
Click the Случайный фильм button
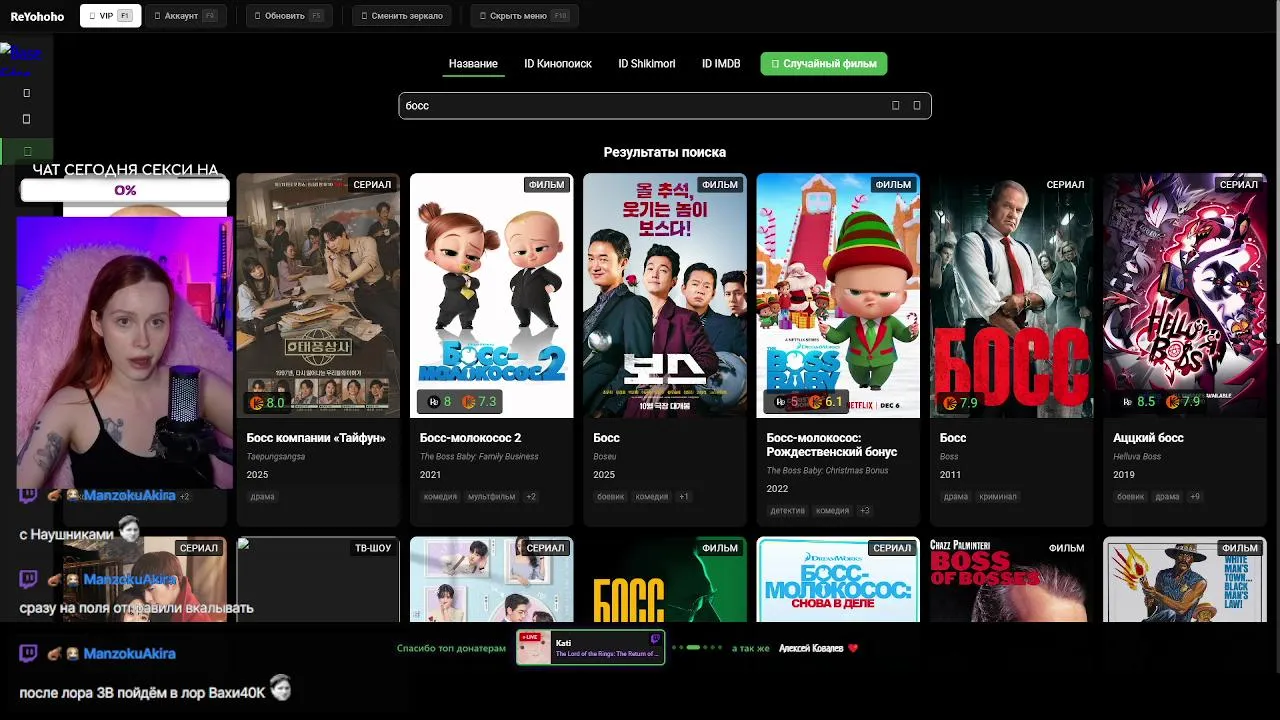pyautogui.click(x=823, y=64)
